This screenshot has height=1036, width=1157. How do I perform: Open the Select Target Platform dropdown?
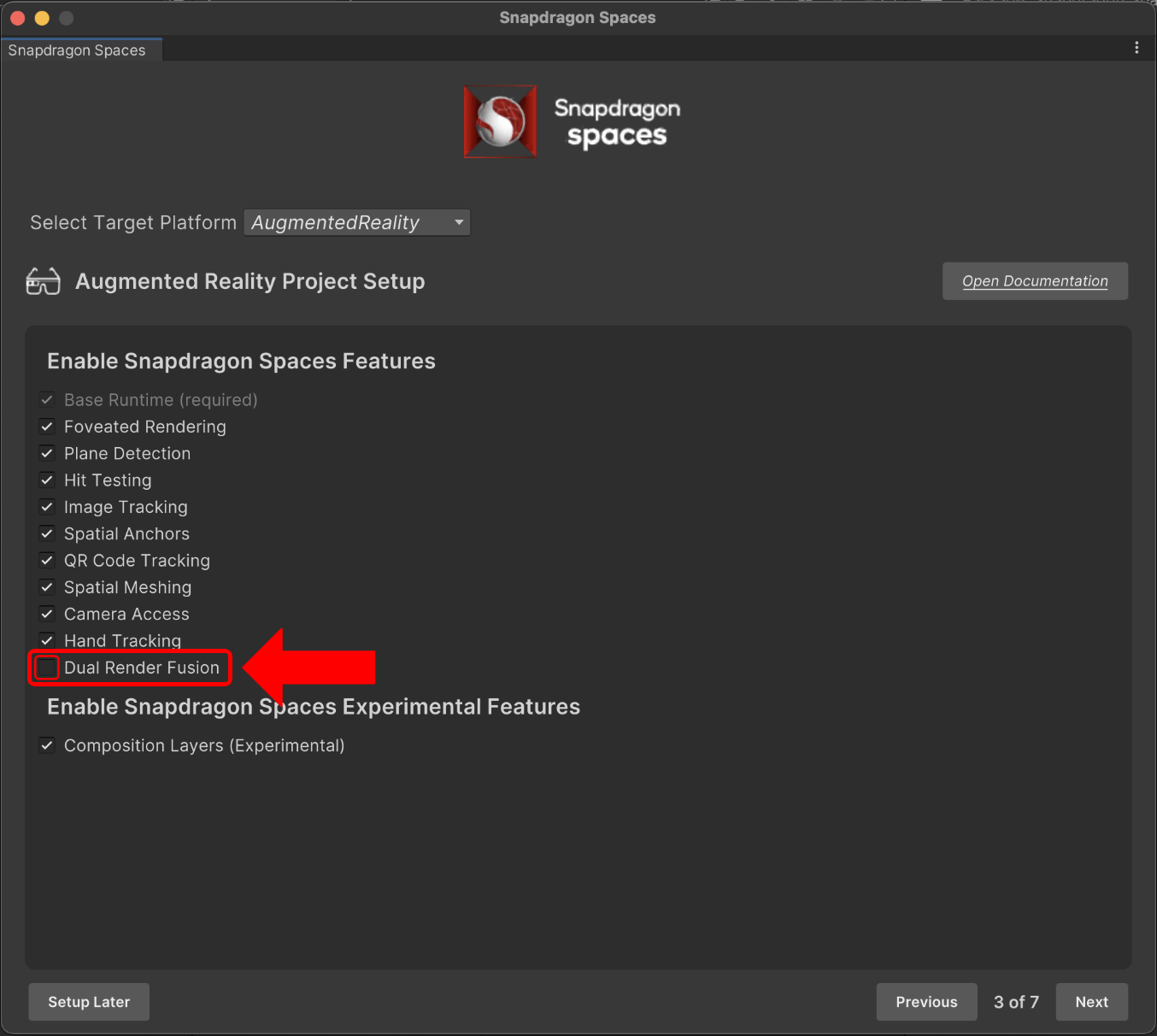[357, 222]
